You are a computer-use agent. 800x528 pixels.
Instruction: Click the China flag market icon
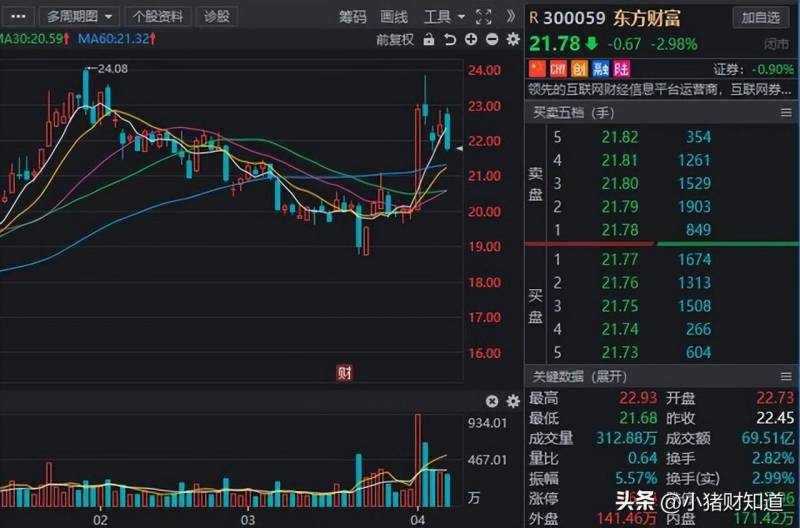pyautogui.click(x=537, y=69)
